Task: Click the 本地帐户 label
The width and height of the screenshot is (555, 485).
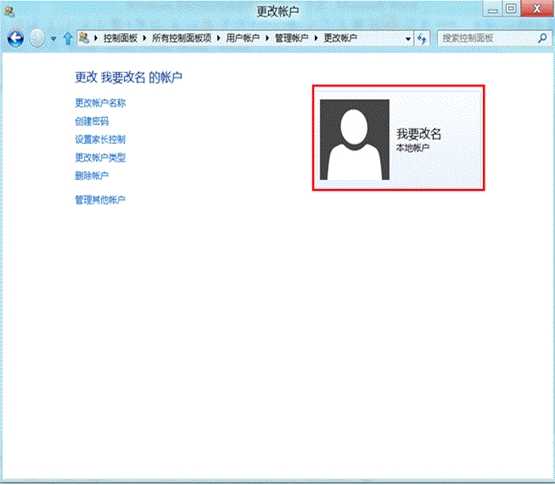Action: pyautogui.click(x=413, y=148)
